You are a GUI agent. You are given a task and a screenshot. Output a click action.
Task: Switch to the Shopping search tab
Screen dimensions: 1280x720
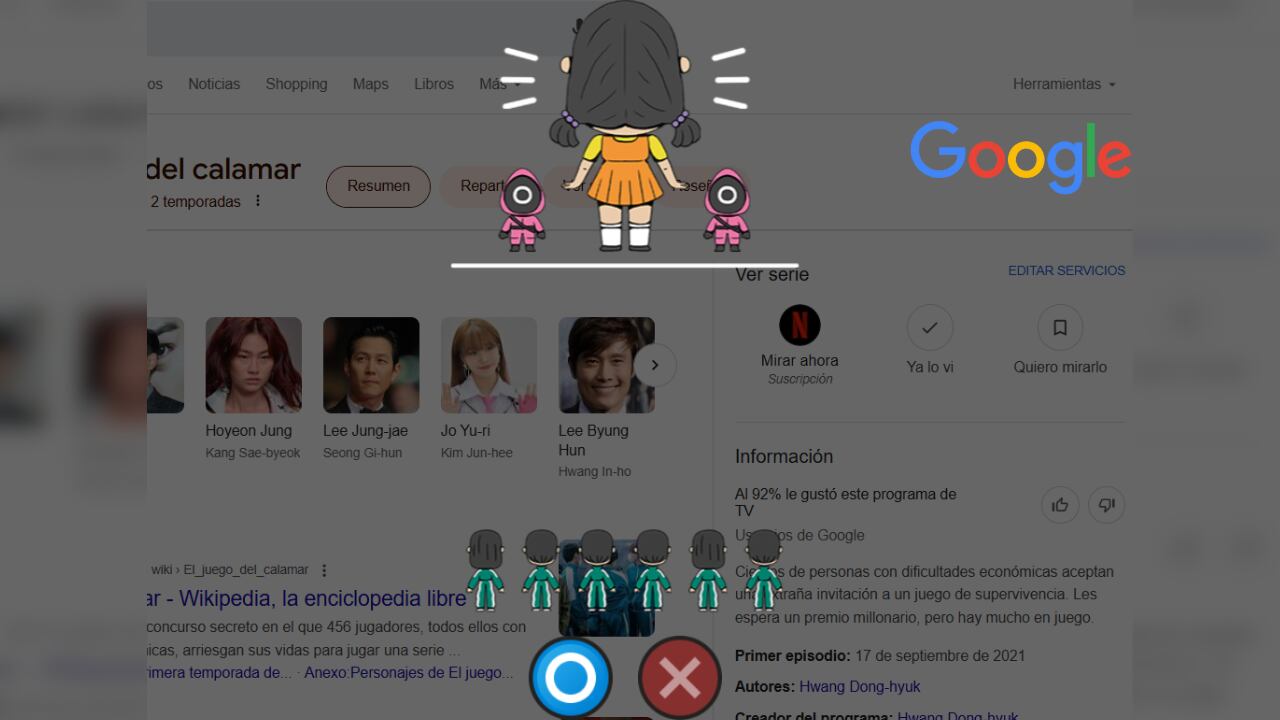click(x=296, y=84)
